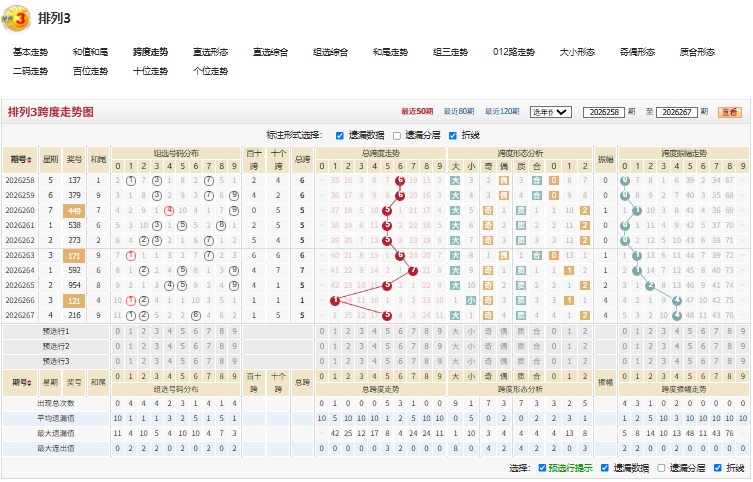Sort by the bottom 期号 header arrows
The image size is (753, 482).
click(30, 383)
